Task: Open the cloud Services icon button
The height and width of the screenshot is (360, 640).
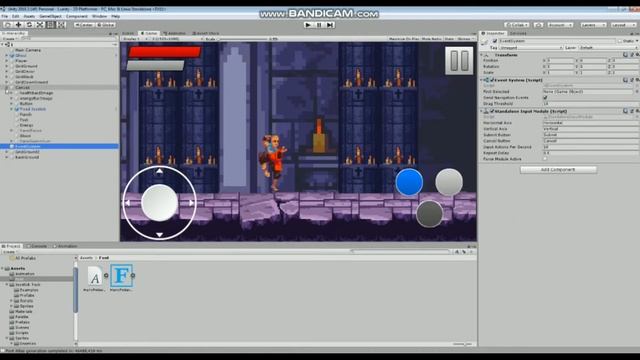Action: pos(538,25)
